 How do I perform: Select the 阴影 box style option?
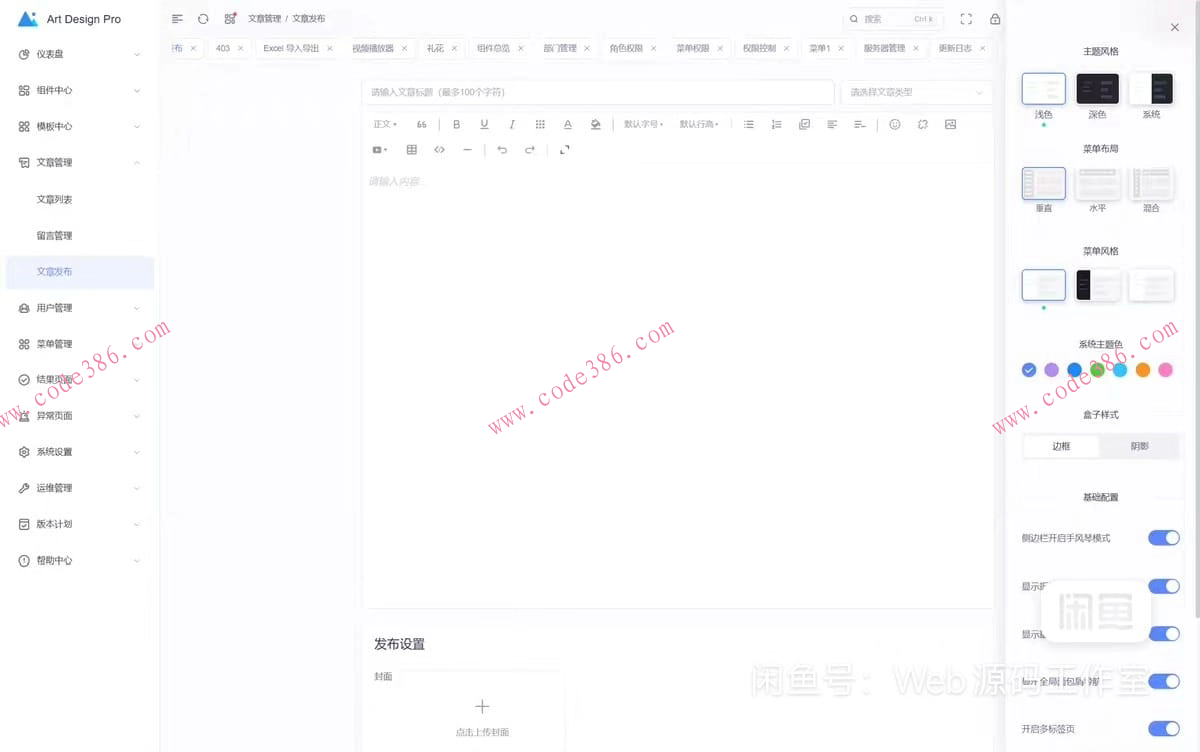pyautogui.click(x=1140, y=446)
